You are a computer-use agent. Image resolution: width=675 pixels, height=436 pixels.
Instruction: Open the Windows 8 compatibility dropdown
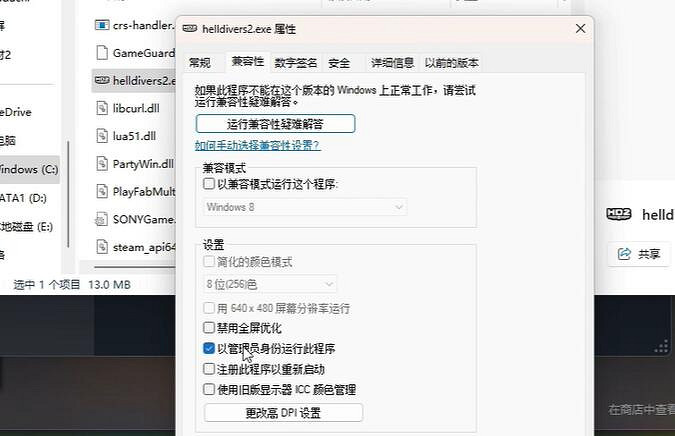point(304,206)
